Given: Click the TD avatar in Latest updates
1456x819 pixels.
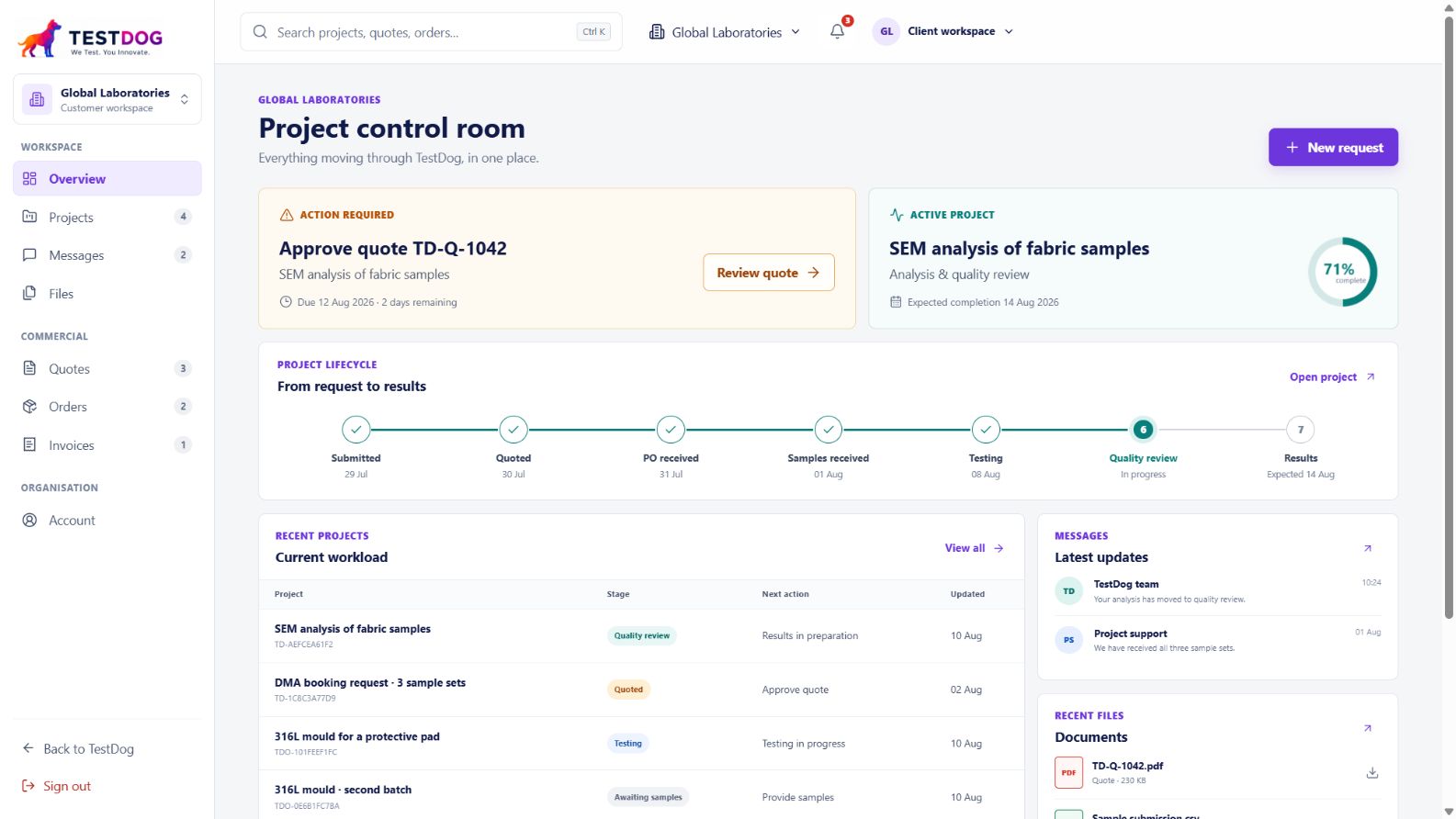Looking at the screenshot, I should coord(1068,590).
